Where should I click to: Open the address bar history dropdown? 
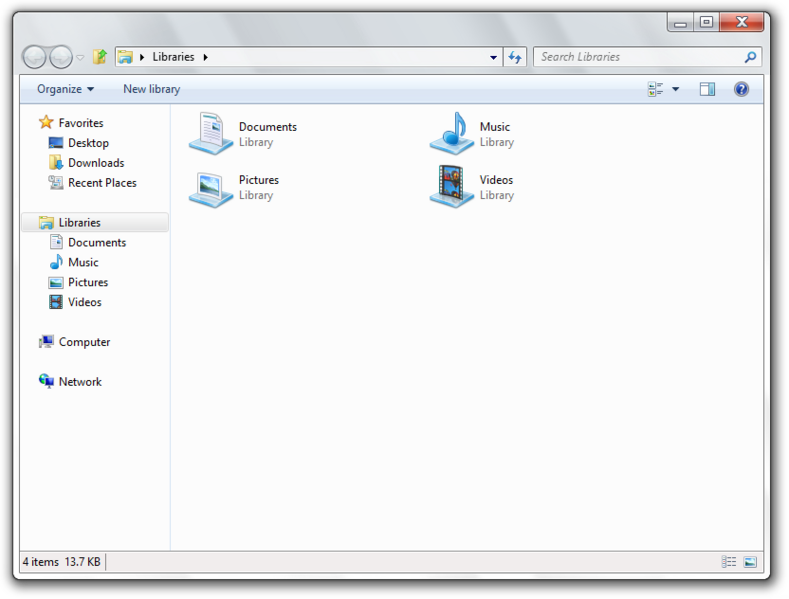tap(493, 57)
